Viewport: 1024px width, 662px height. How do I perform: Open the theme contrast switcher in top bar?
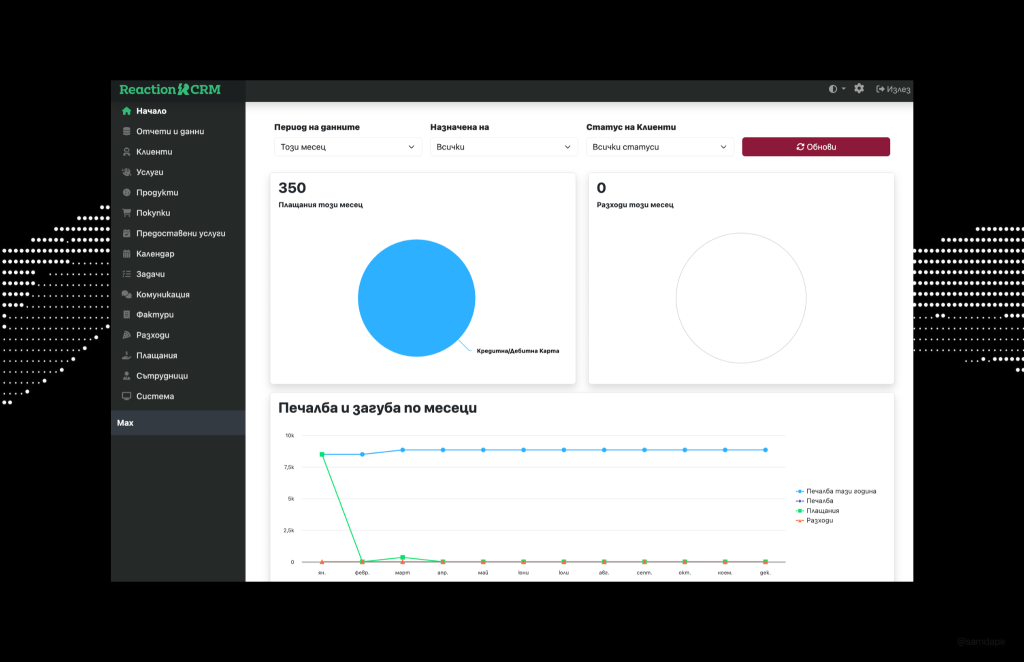click(837, 89)
